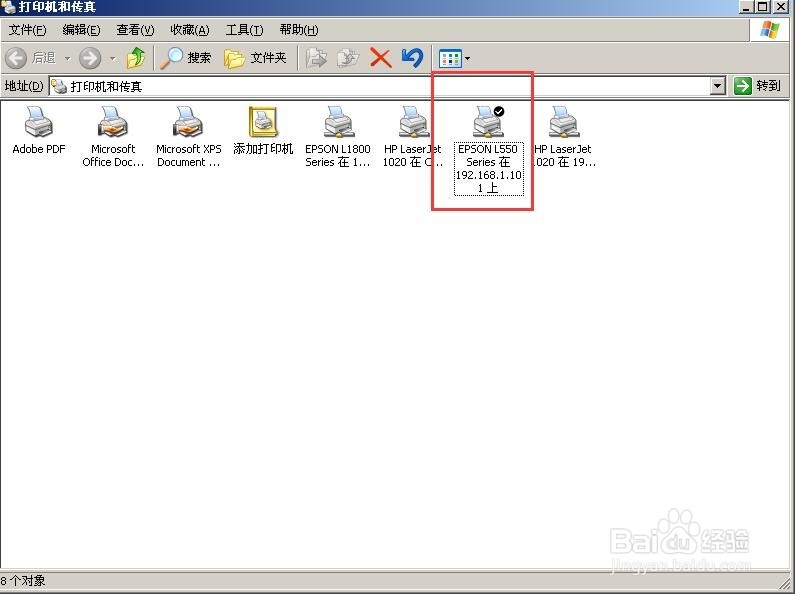The image size is (795, 594).
Task: Click the Forward arrow toolbar button
Action: 90,58
